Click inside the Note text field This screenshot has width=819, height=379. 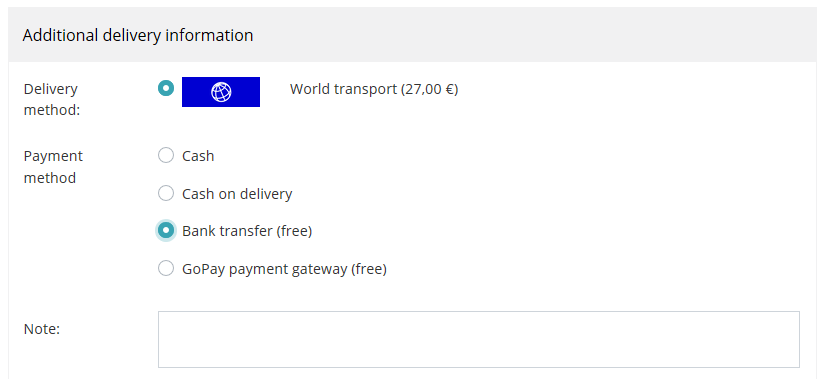coord(478,339)
